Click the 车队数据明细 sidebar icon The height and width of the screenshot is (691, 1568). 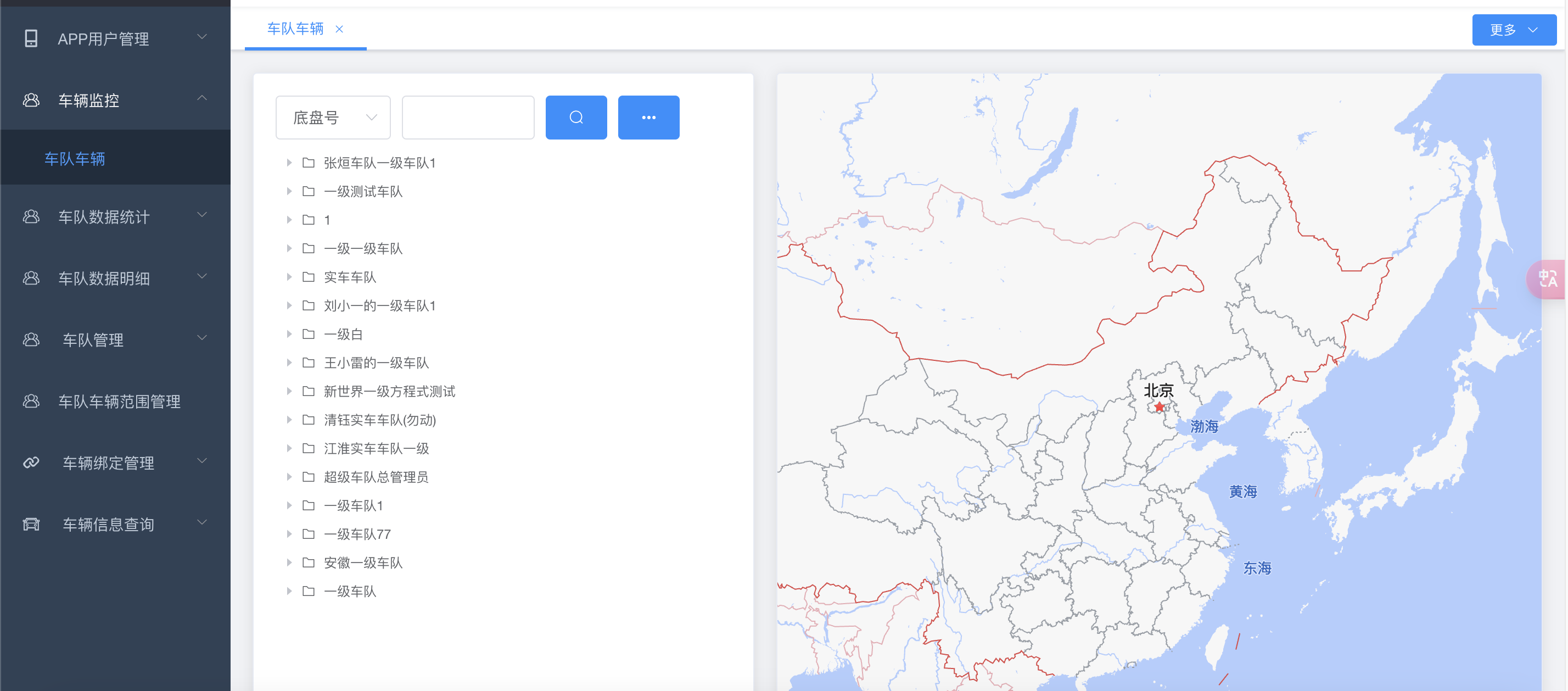(31, 278)
